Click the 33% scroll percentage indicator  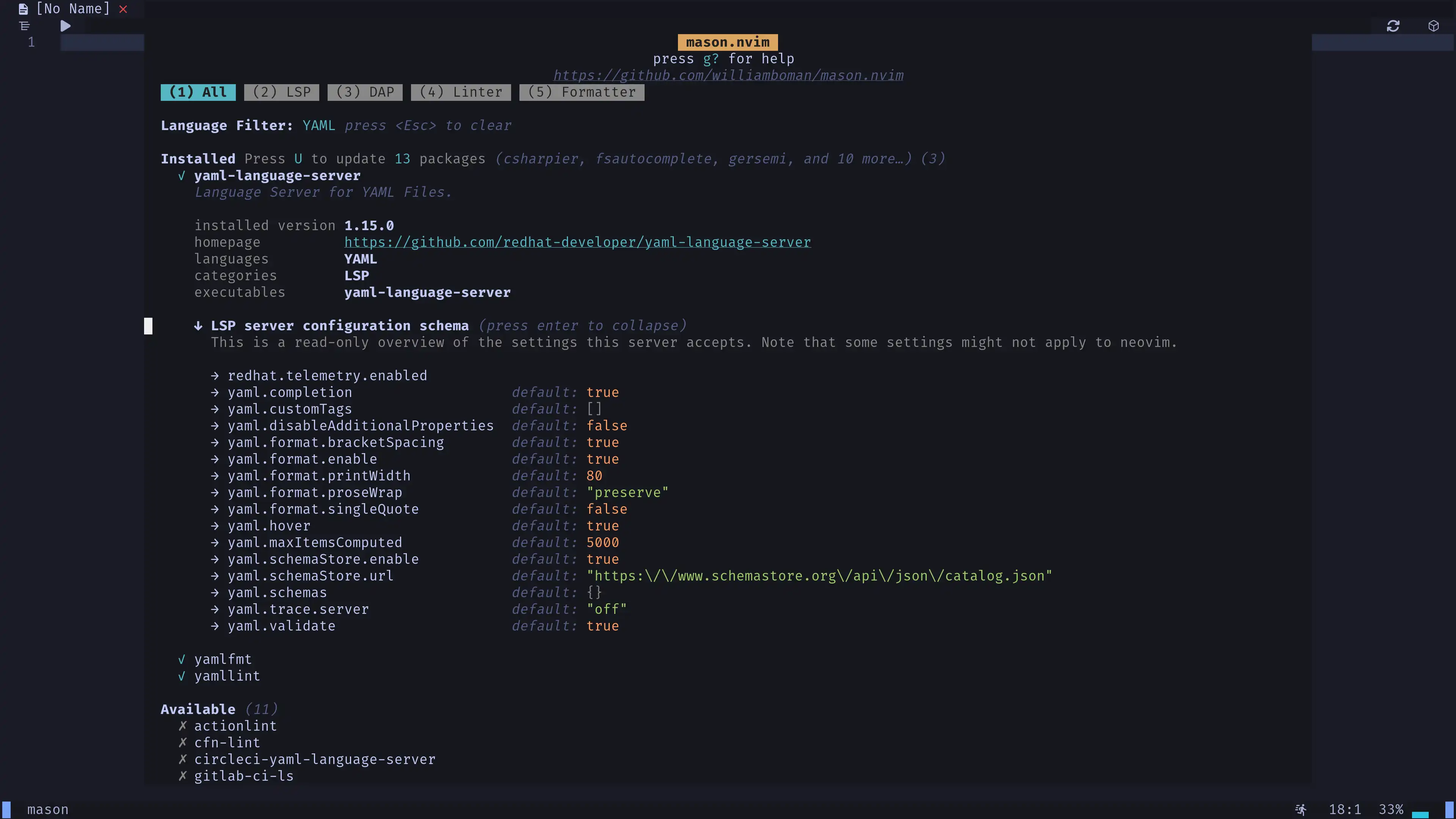pos(1391,810)
